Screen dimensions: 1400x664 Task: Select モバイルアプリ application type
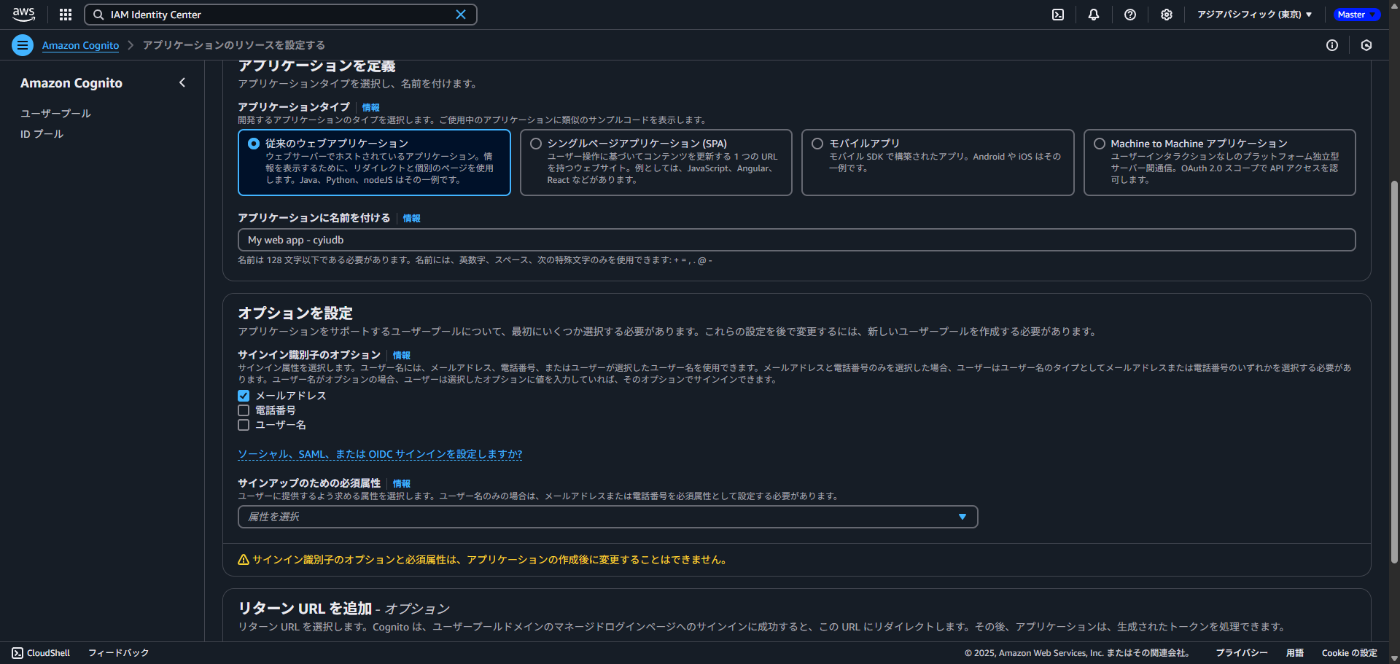[x=818, y=144]
